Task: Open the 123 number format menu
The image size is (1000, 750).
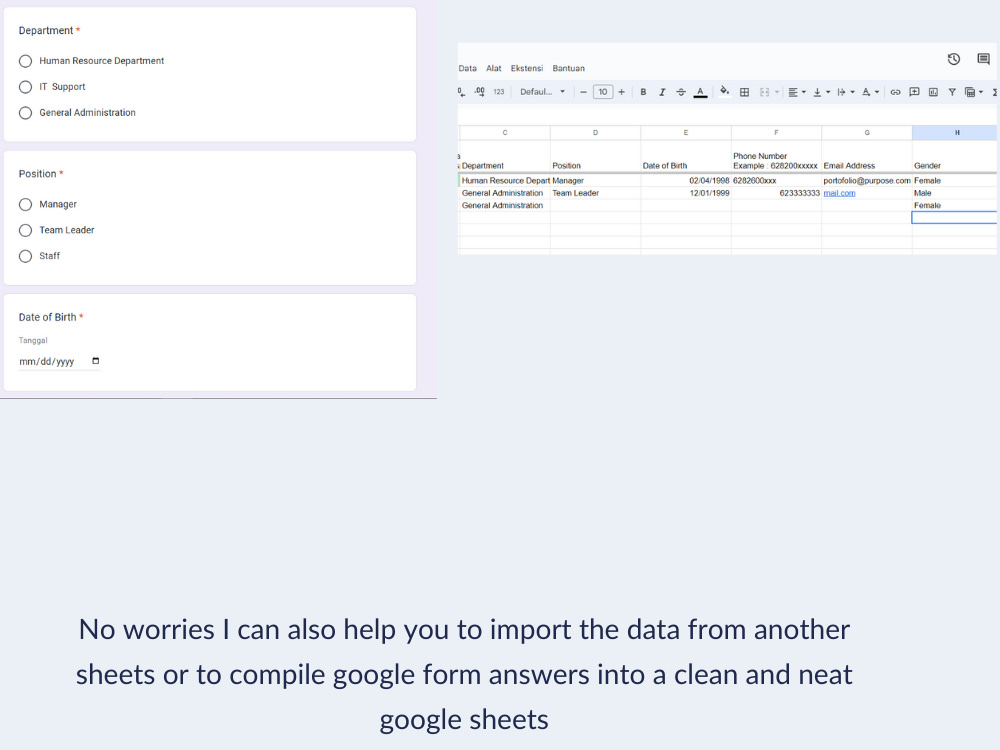Action: [x=499, y=92]
